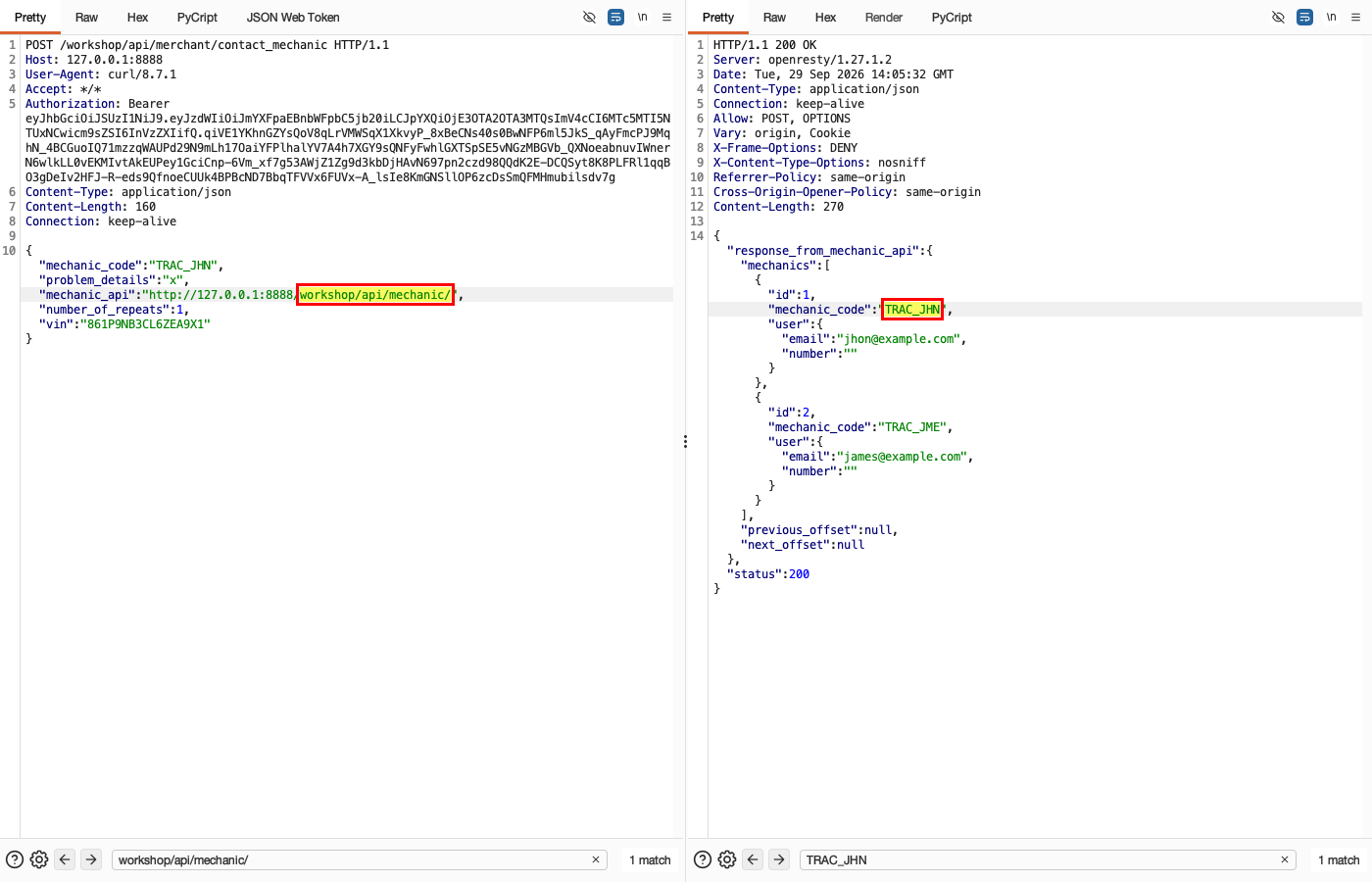Click the Host header line
1372x882 pixels.
click(x=94, y=60)
